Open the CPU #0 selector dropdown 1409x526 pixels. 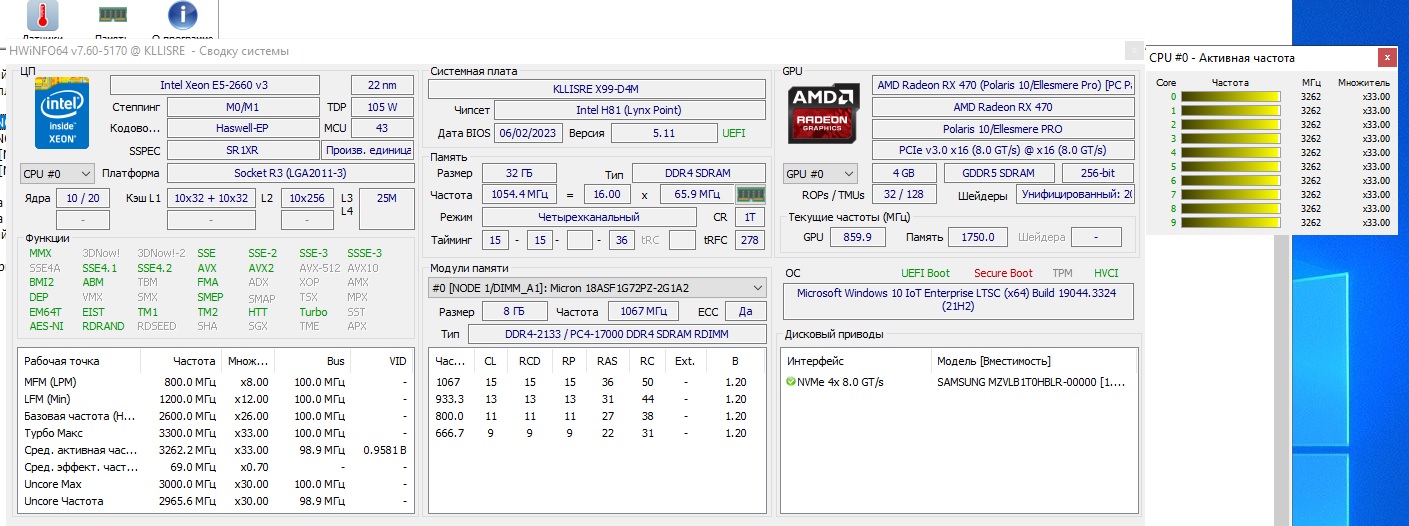(x=58, y=173)
